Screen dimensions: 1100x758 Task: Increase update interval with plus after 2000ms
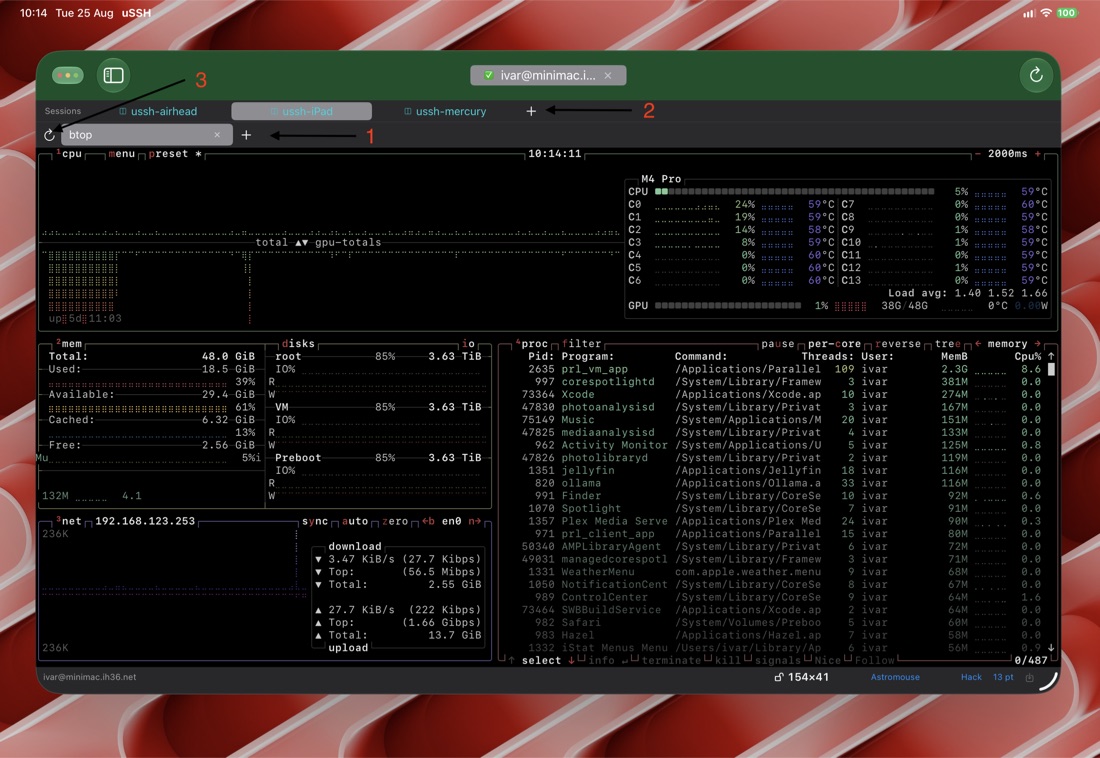tap(1037, 154)
